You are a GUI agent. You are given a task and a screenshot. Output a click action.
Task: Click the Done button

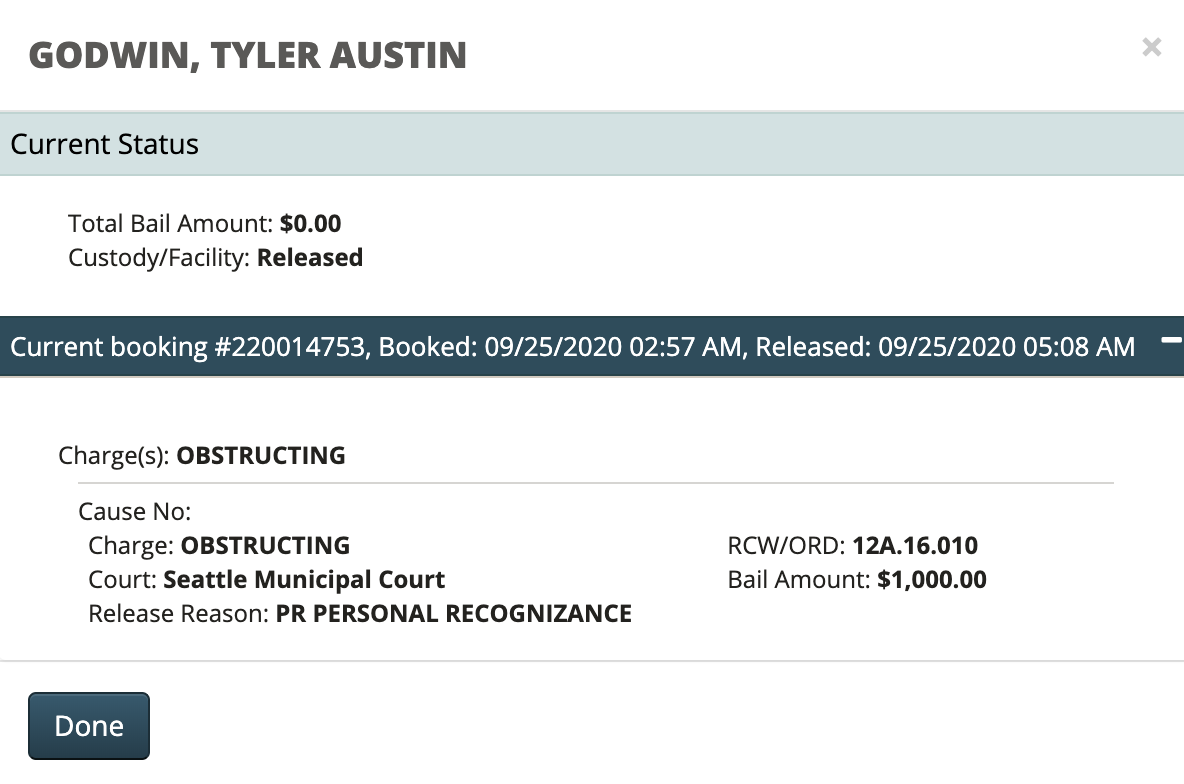(x=89, y=726)
